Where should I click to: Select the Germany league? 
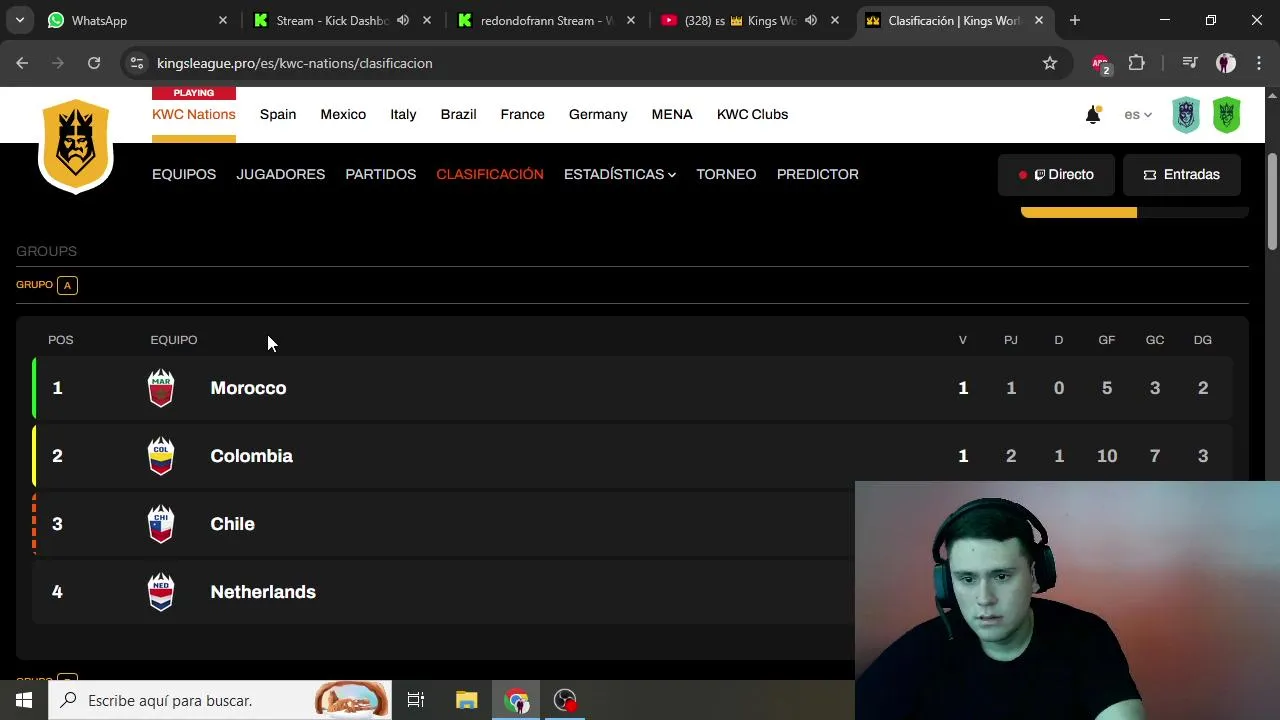598,114
